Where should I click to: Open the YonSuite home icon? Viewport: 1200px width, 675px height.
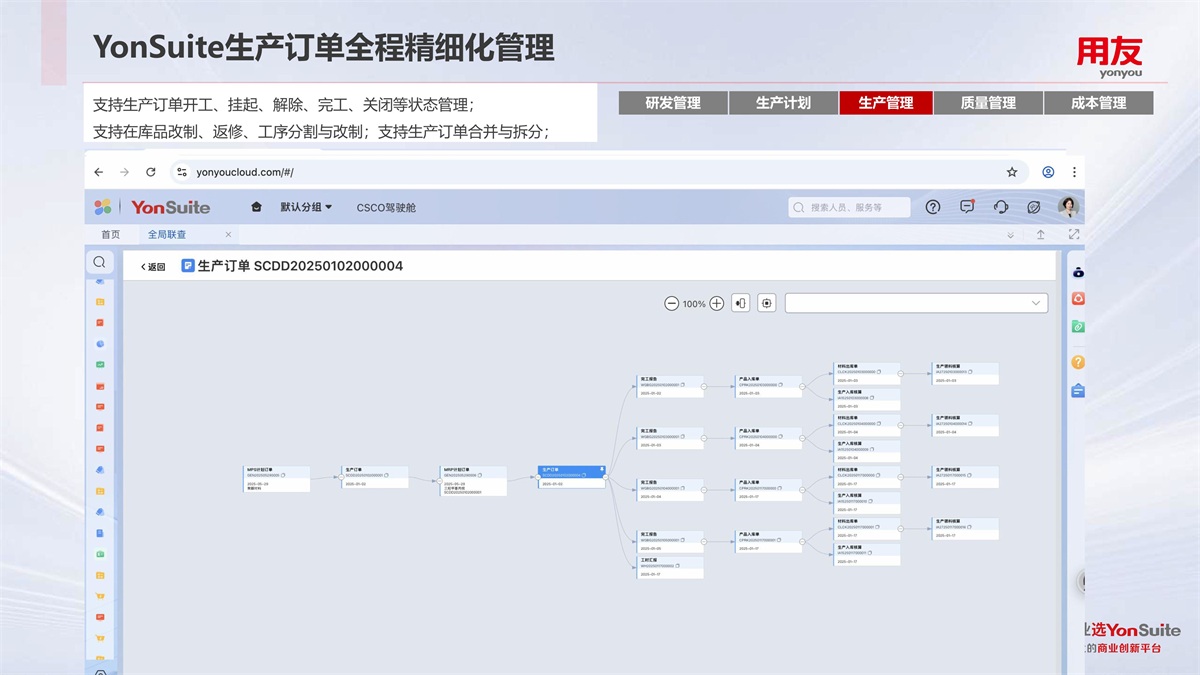click(256, 207)
